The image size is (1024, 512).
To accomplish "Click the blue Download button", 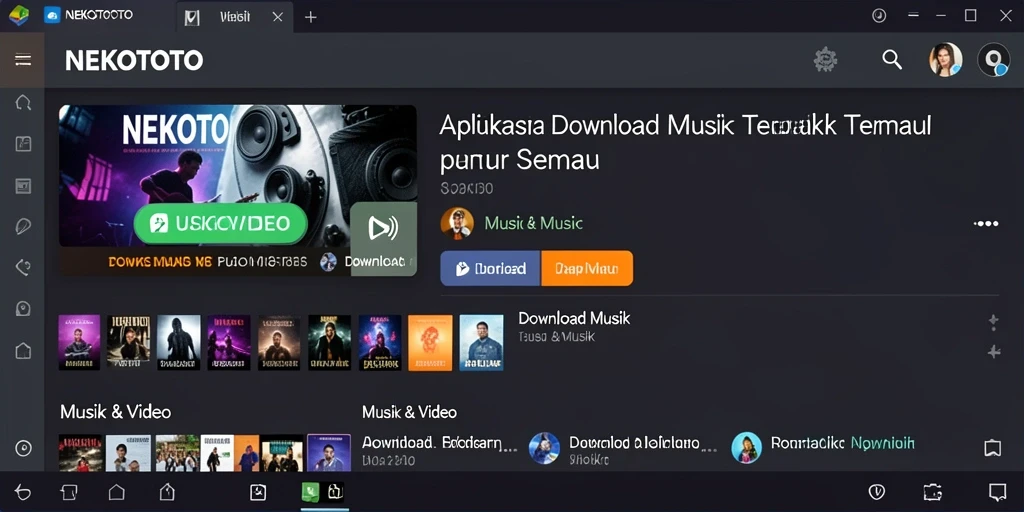I will click(490, 268).
